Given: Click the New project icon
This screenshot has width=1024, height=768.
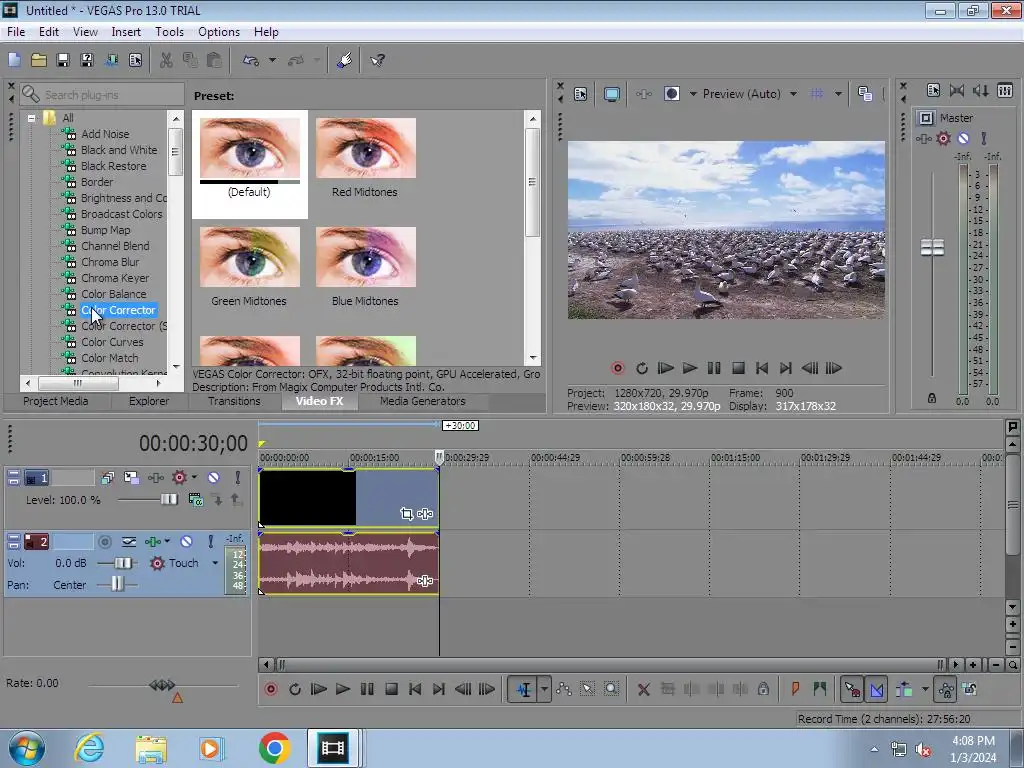Looking at the screenshot, I should coord(14,60).
